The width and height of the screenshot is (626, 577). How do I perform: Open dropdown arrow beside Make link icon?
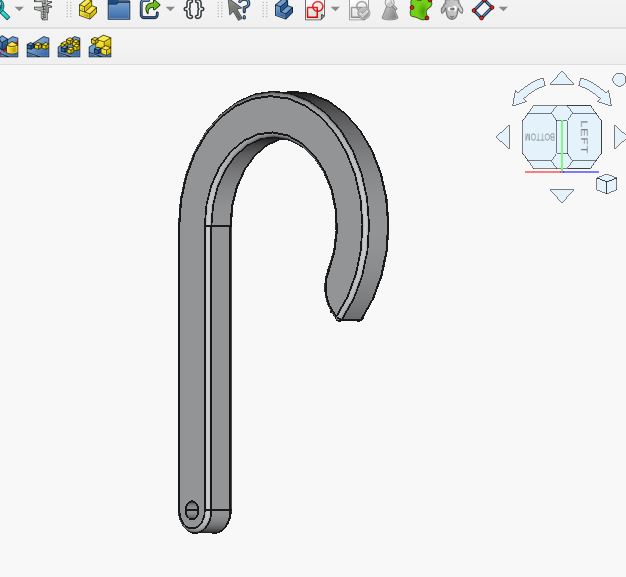[x=170, y=9]
